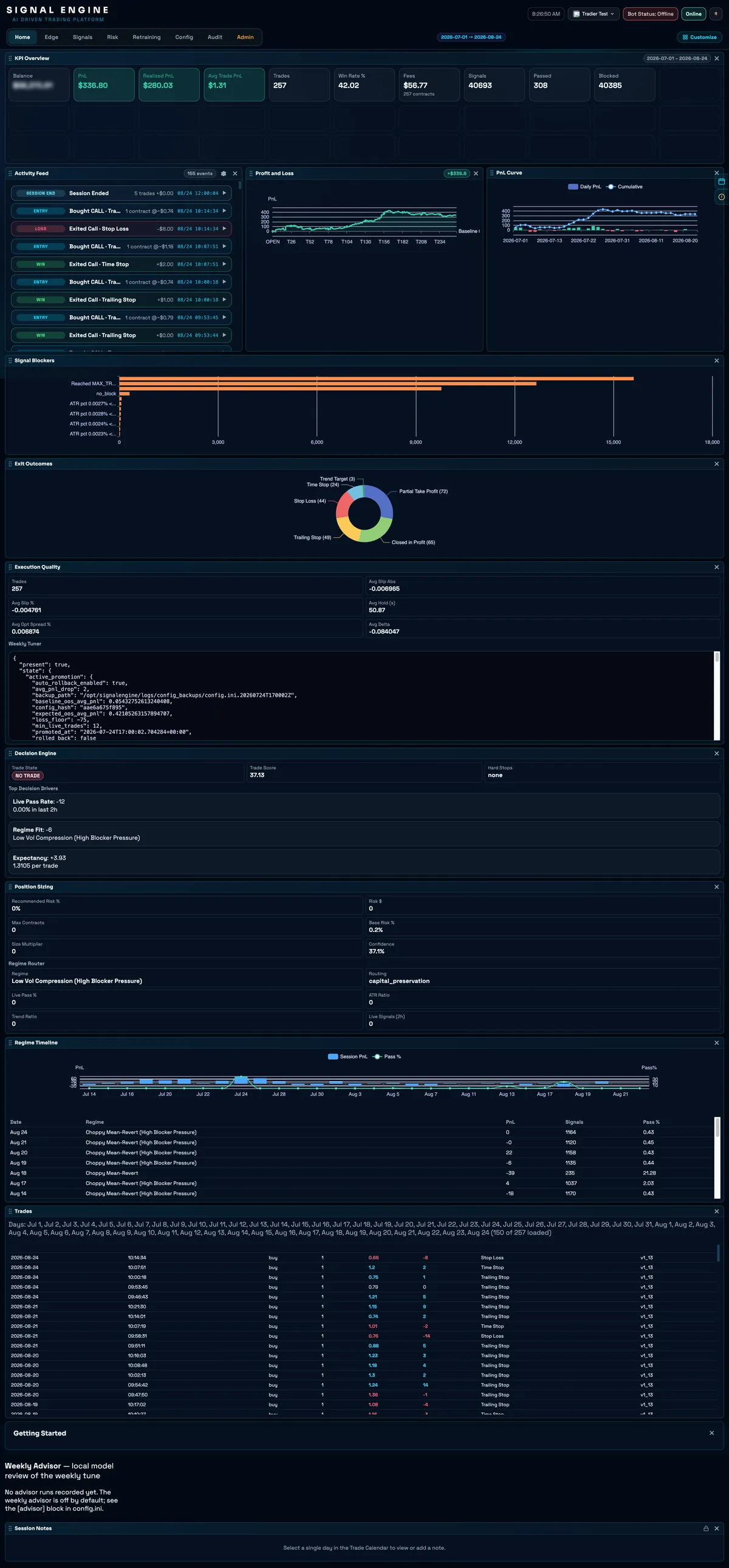Open the Retraining tab
Screen dimensions: 729x1568
pos(146,37)
